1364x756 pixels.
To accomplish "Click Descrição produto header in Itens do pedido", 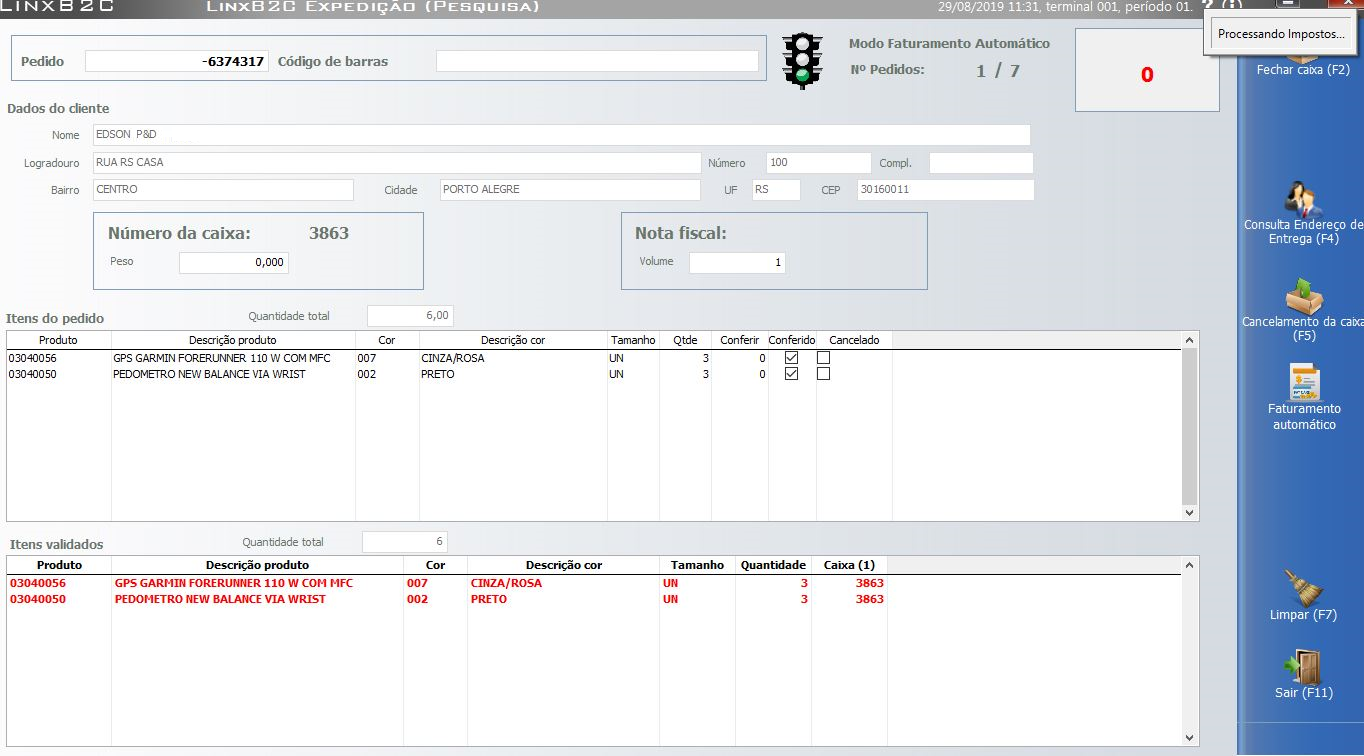I will tap(233, 340).
